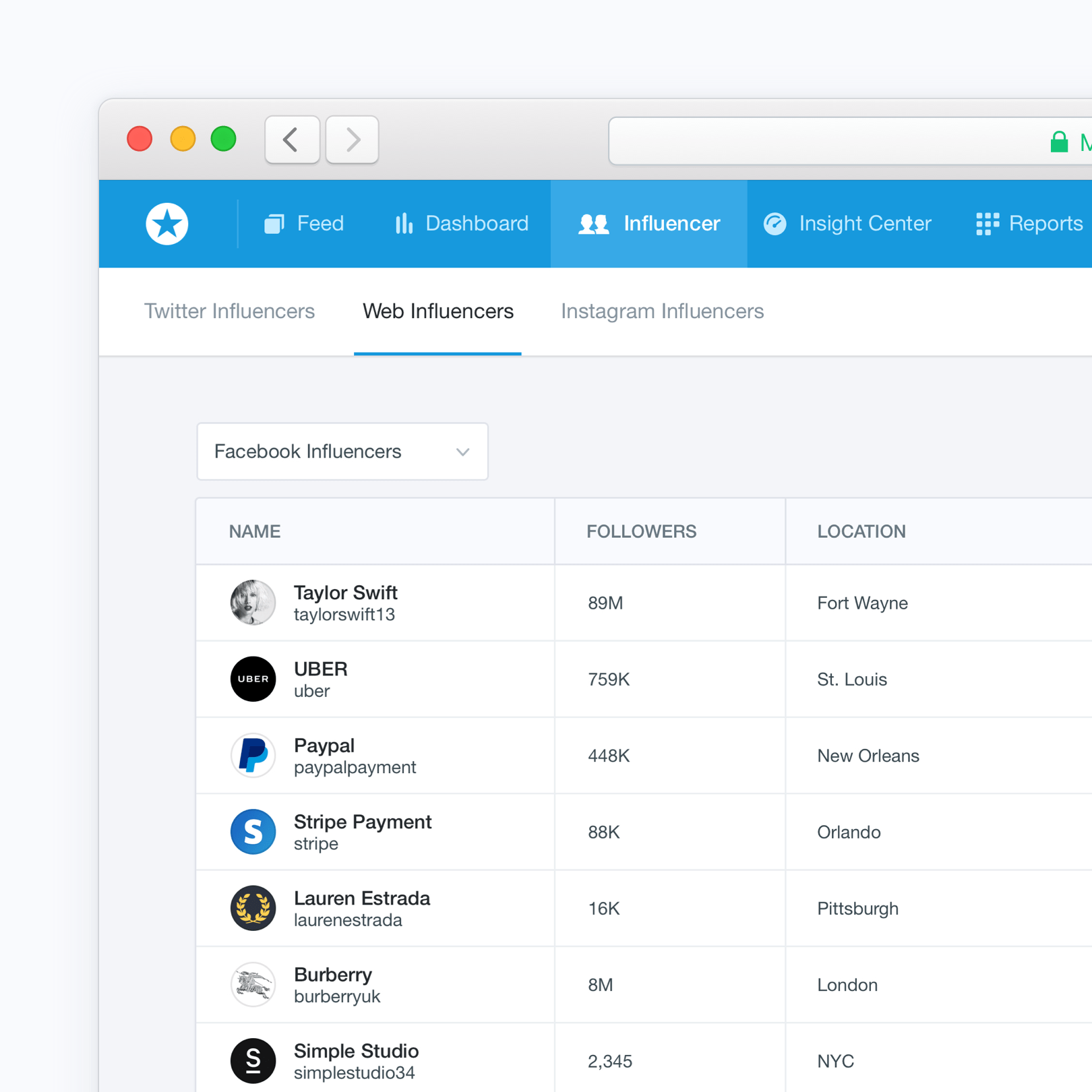Open the Insight Center menu item
This screenshot has height=1092, width=1092.
847,224
